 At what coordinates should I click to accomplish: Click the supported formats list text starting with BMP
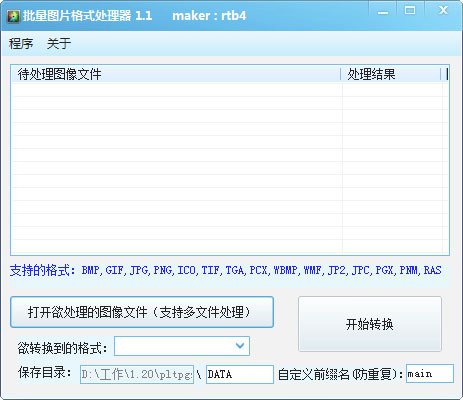pos(261,270)
